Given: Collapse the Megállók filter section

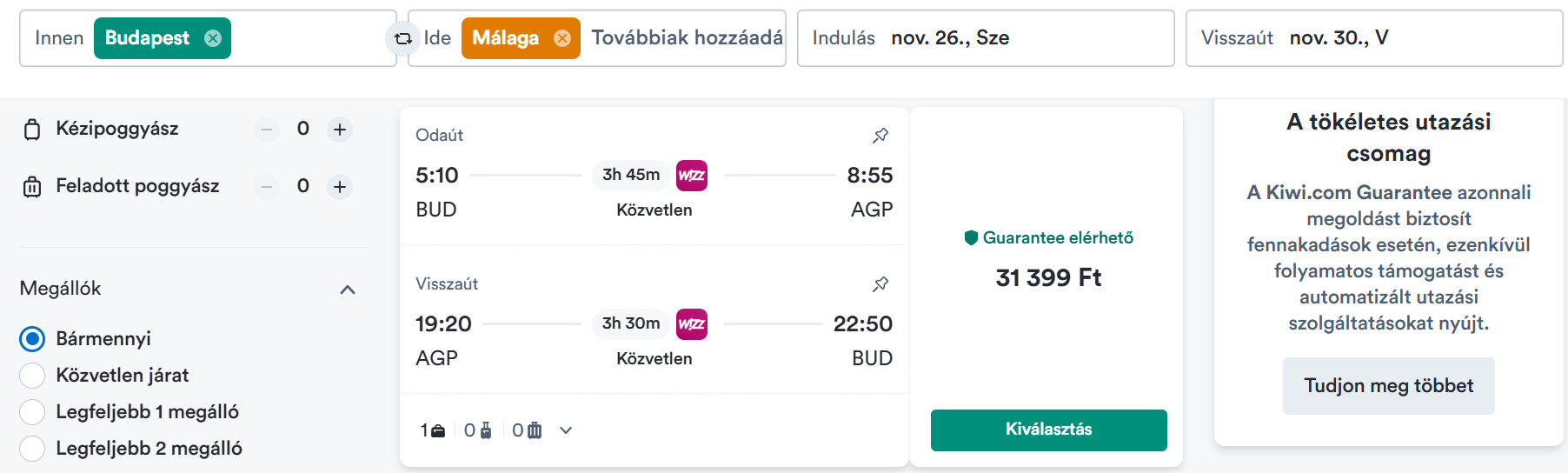Looking at the screenshot, I should 348,290.
